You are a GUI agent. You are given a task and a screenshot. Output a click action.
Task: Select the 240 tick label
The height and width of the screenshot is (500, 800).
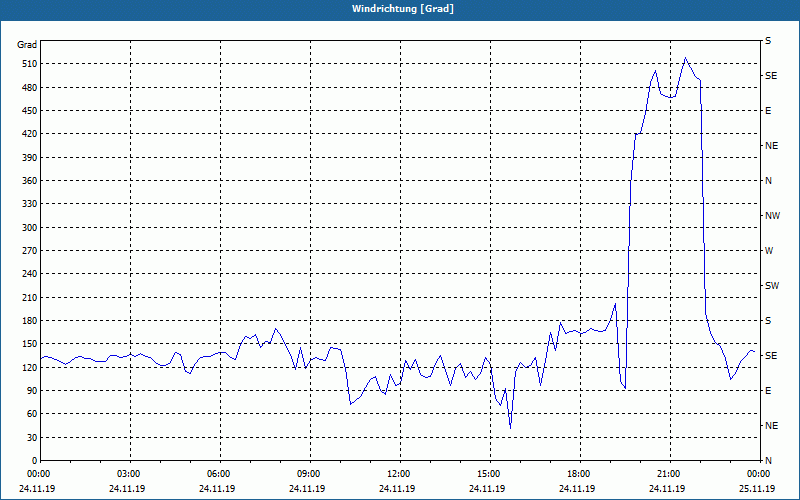30,274
